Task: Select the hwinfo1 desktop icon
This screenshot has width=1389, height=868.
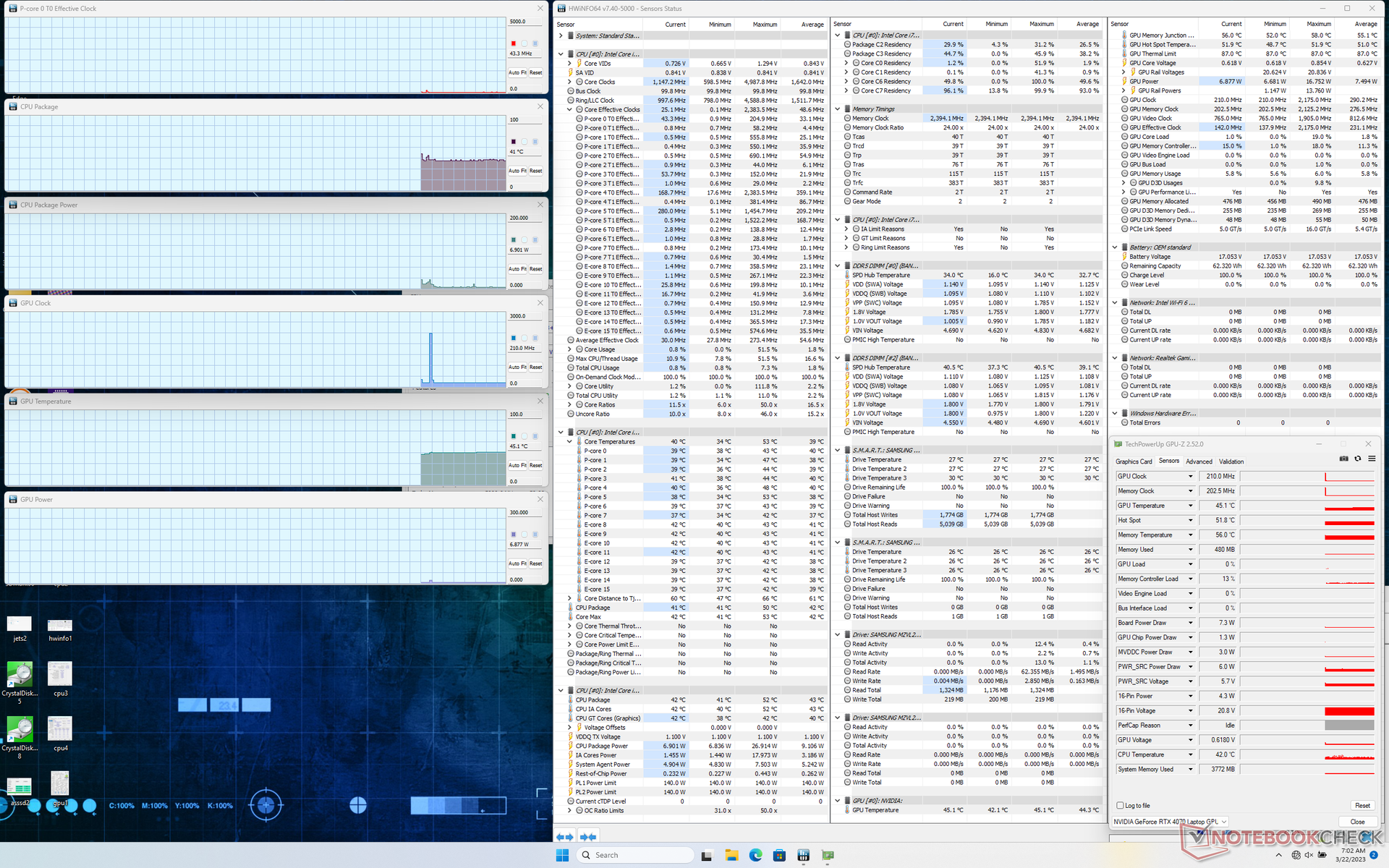Action: 60,629
